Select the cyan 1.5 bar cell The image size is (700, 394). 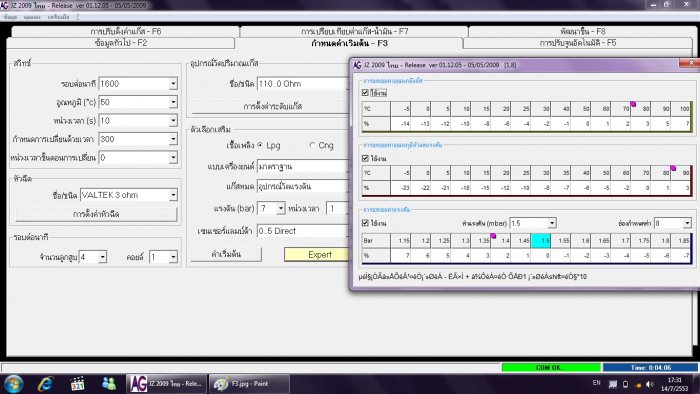(541, 240)
